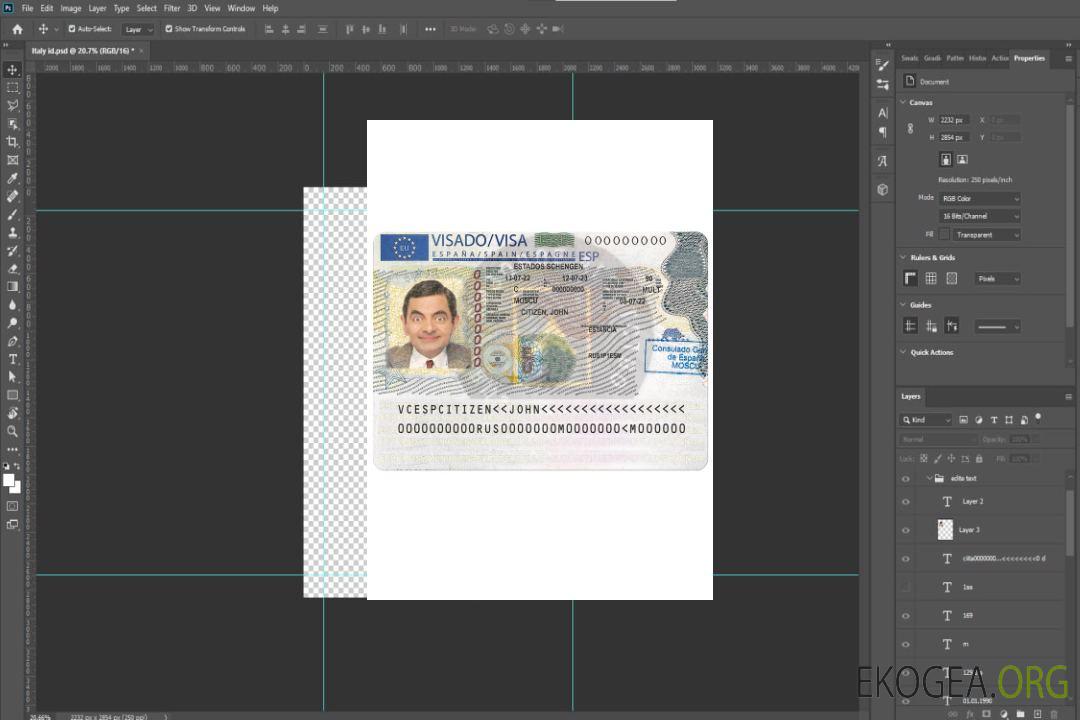Open the Brush Settings panel icon
This screenshot has height=720, width=1080.
point(882,65)
